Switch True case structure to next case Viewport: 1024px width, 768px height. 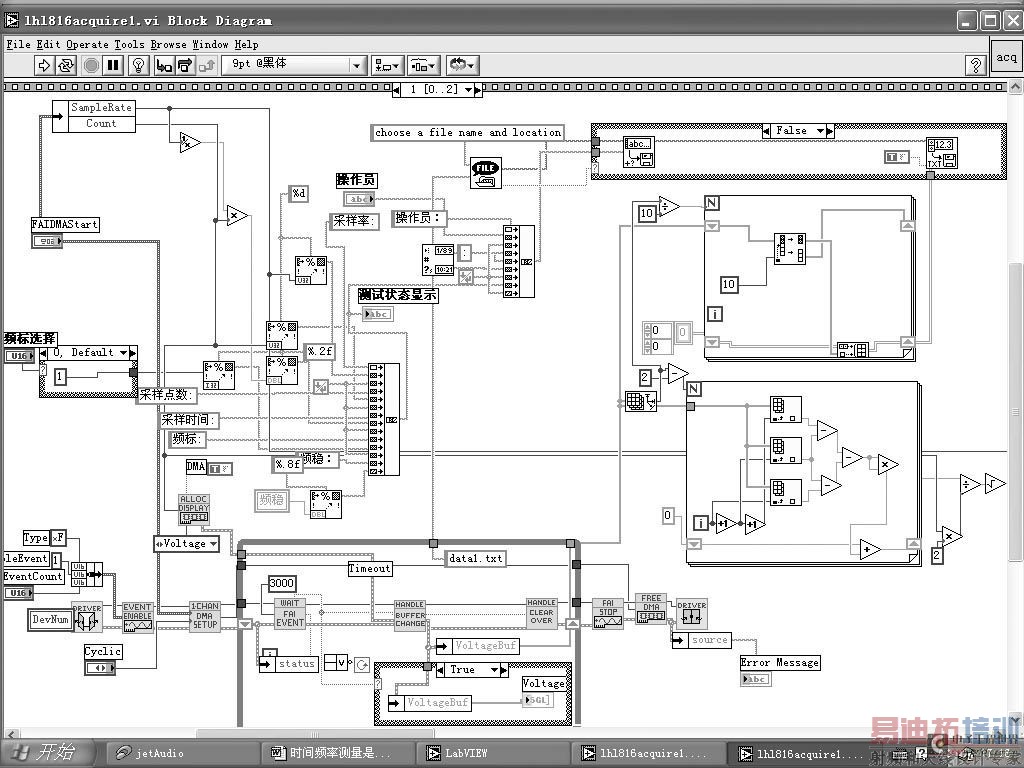504,669
